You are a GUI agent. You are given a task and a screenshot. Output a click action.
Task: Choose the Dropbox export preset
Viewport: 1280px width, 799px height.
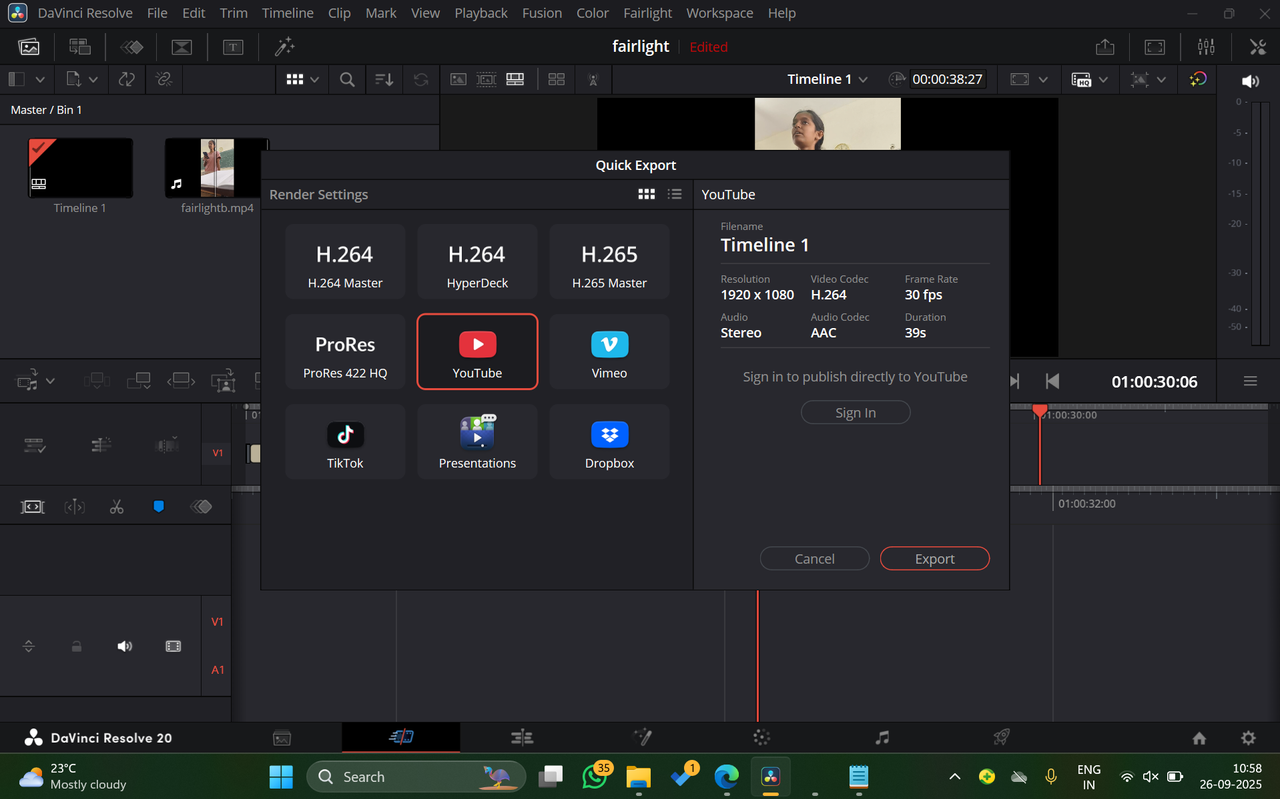point(609,442)
